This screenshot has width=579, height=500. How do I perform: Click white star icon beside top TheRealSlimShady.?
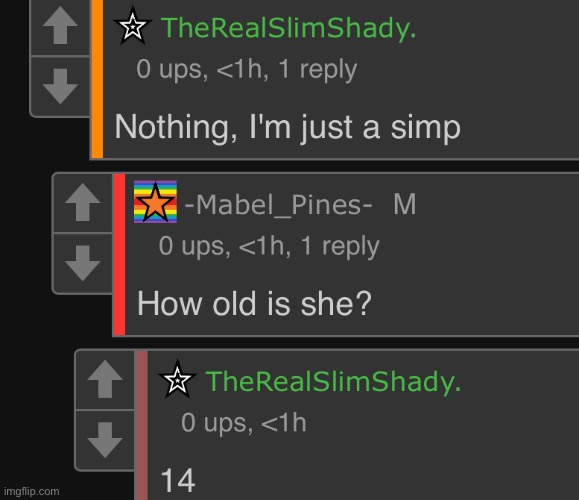point(133,26)
